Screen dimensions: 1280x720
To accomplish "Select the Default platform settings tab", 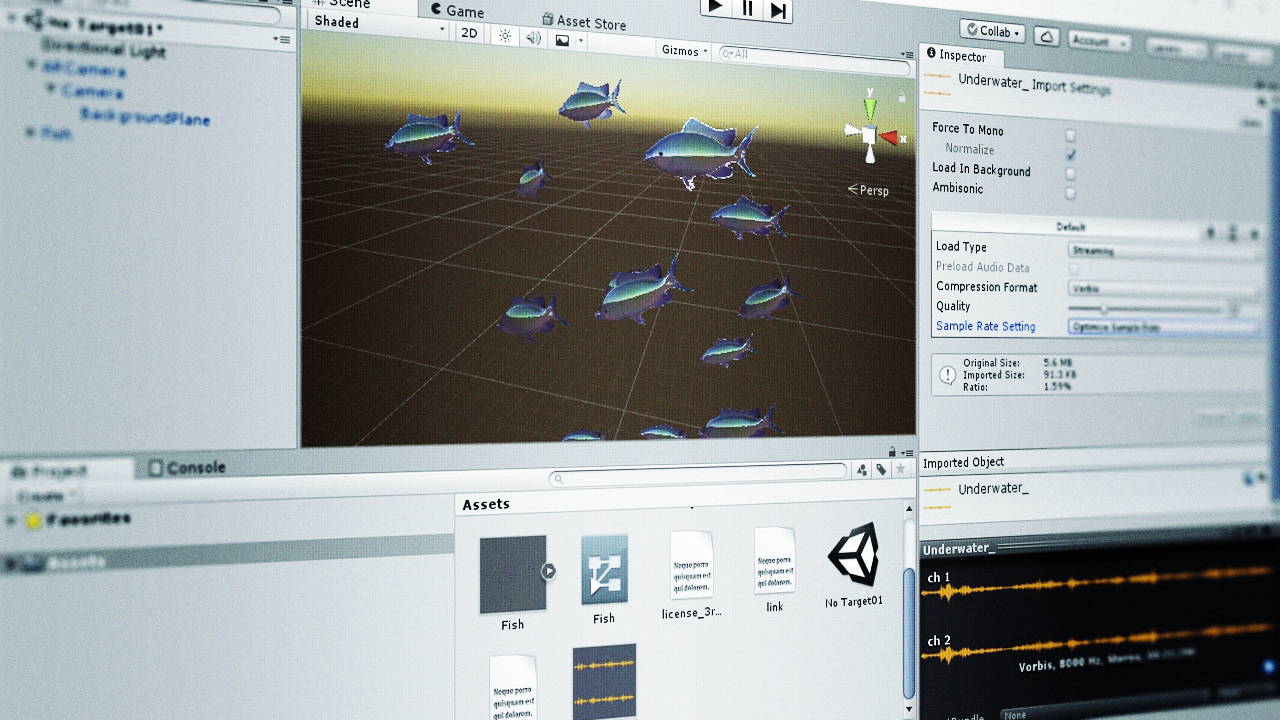I will (x=1069, y=227).
